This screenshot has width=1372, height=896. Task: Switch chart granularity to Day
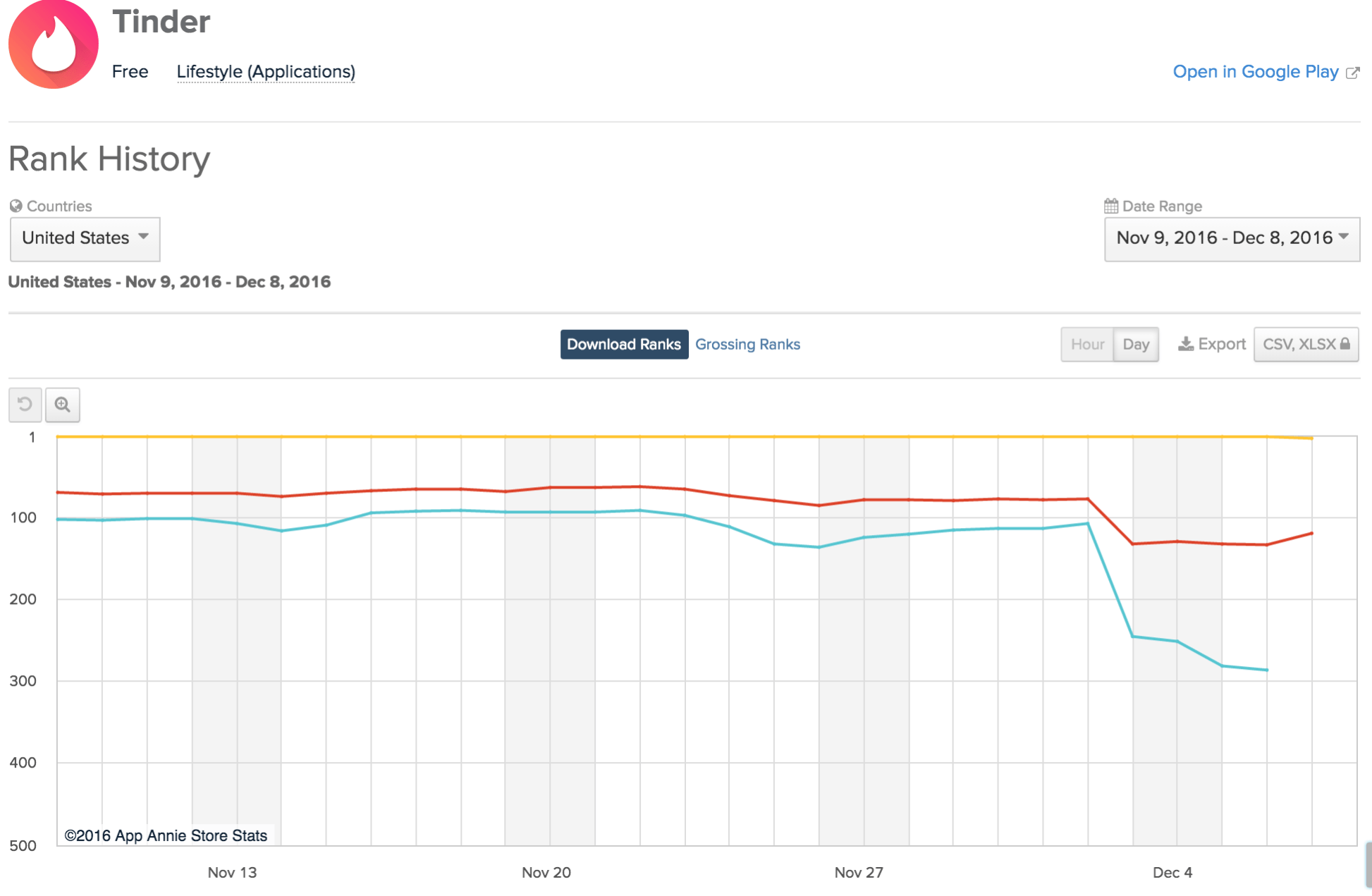tap(1136, 344)
